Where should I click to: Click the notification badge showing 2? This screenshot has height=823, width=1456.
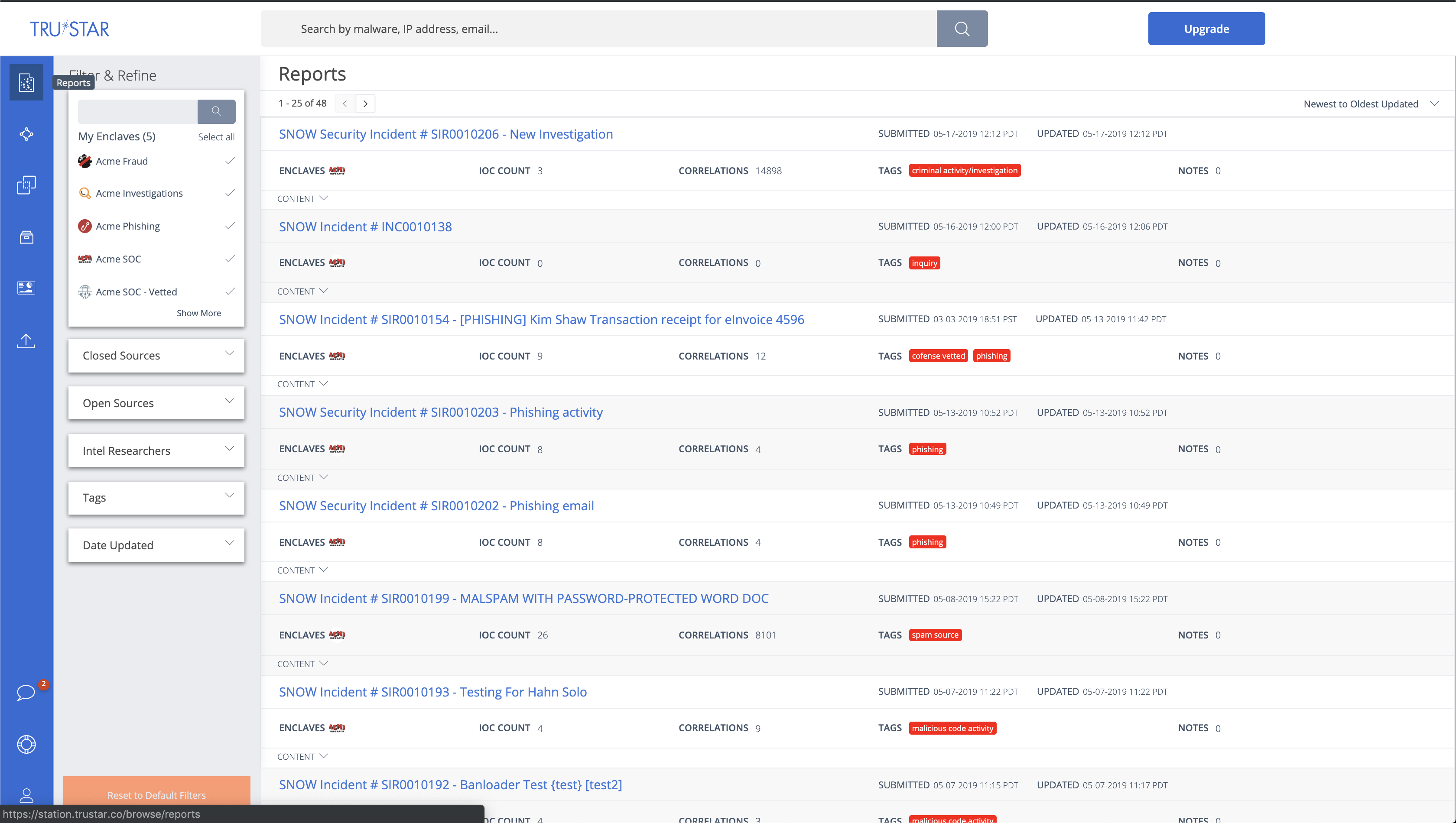point(43,684)
